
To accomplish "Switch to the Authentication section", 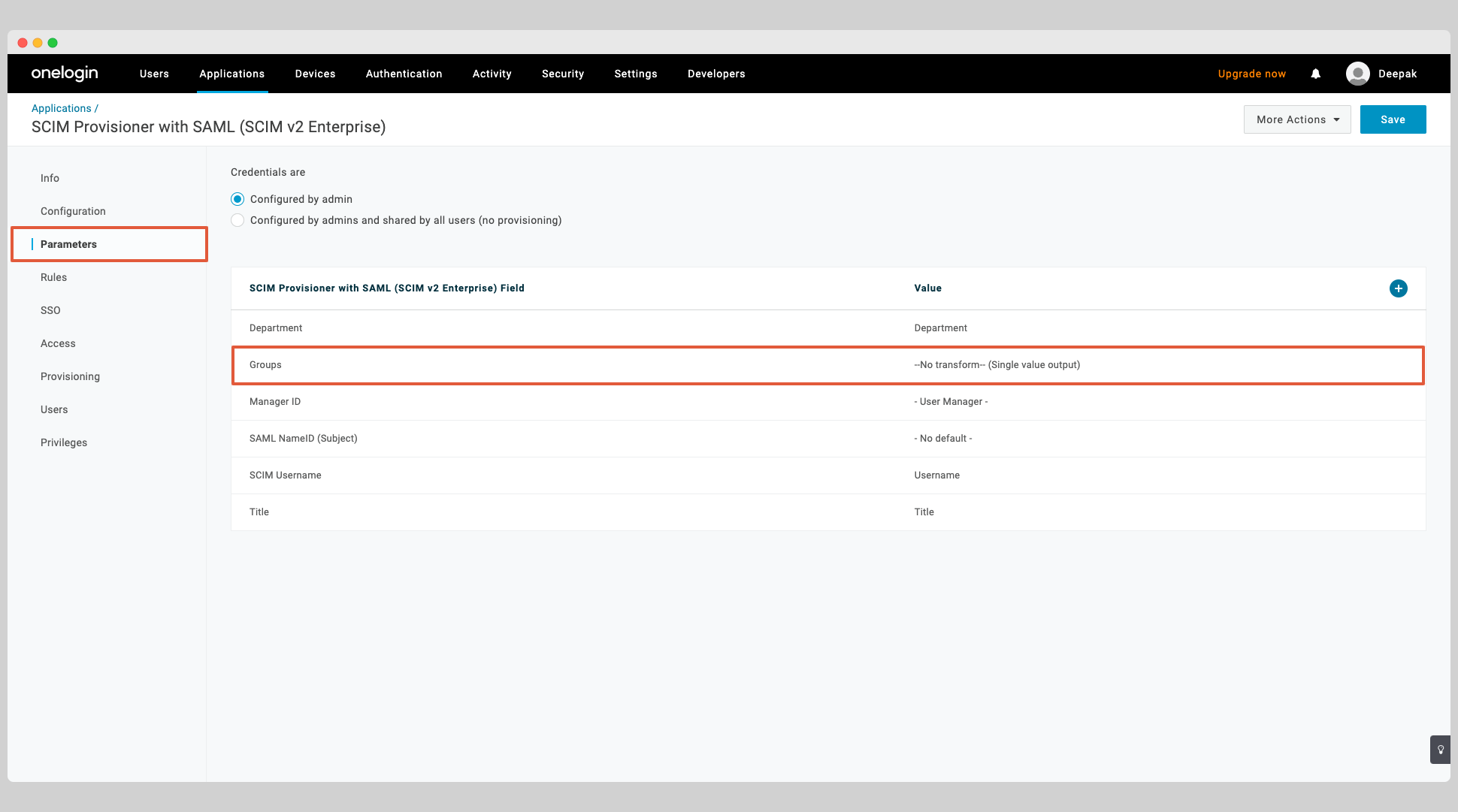I will pyautogui.click(x=404, y=74).
